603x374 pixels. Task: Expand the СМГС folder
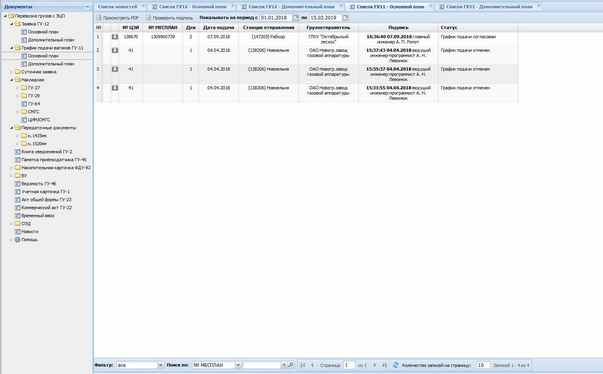[18, 112]
